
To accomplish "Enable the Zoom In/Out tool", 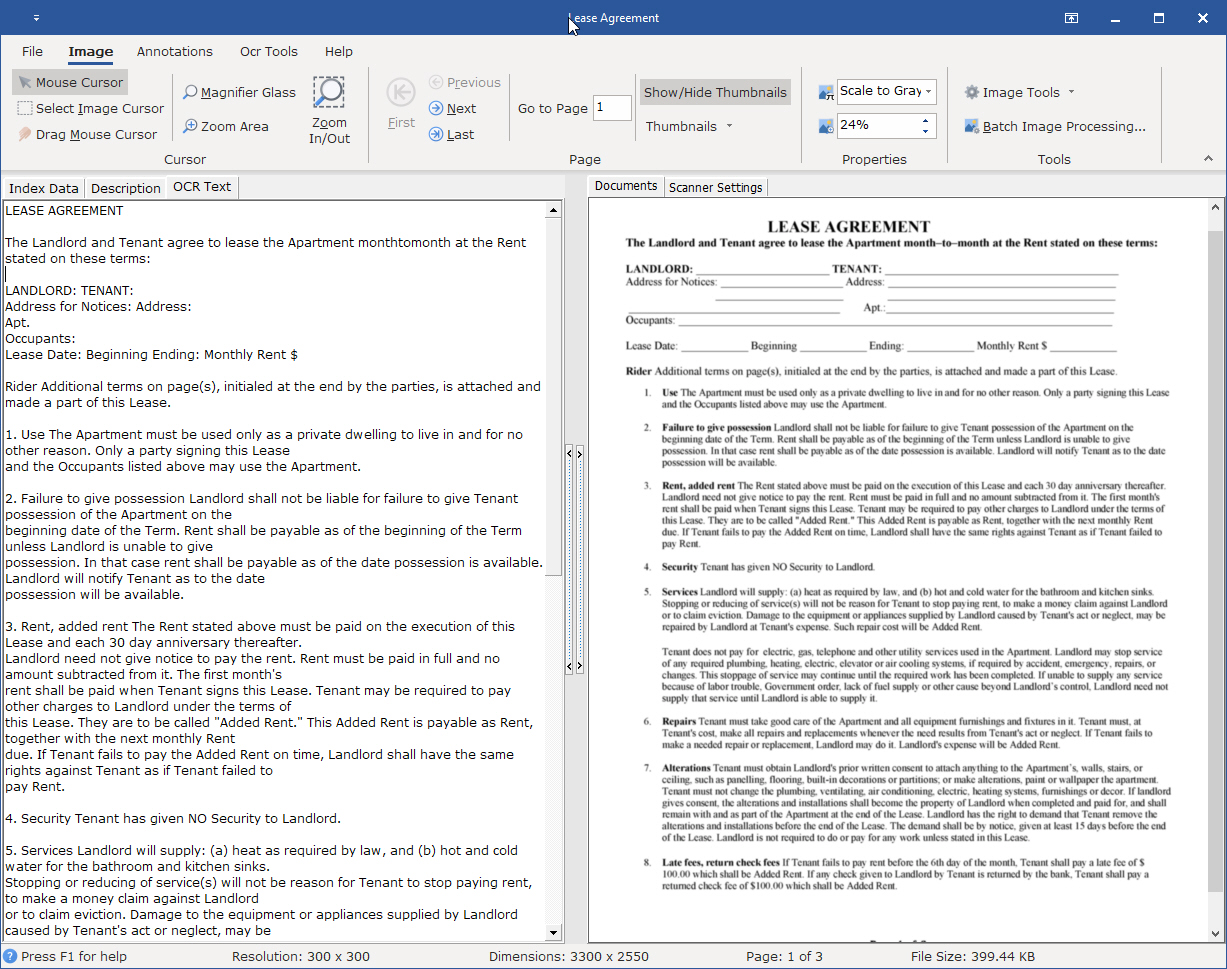I will pos(329,108).
